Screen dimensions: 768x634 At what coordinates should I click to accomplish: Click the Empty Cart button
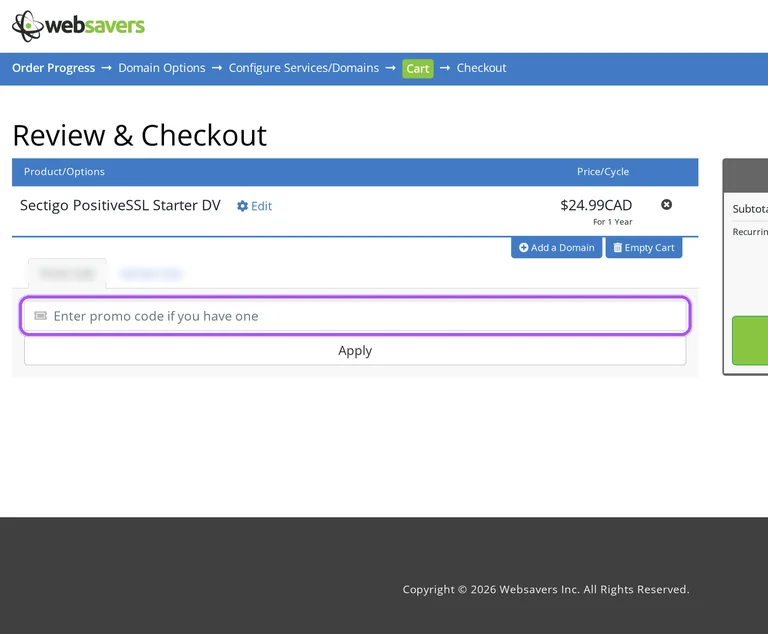pos(644,247)
